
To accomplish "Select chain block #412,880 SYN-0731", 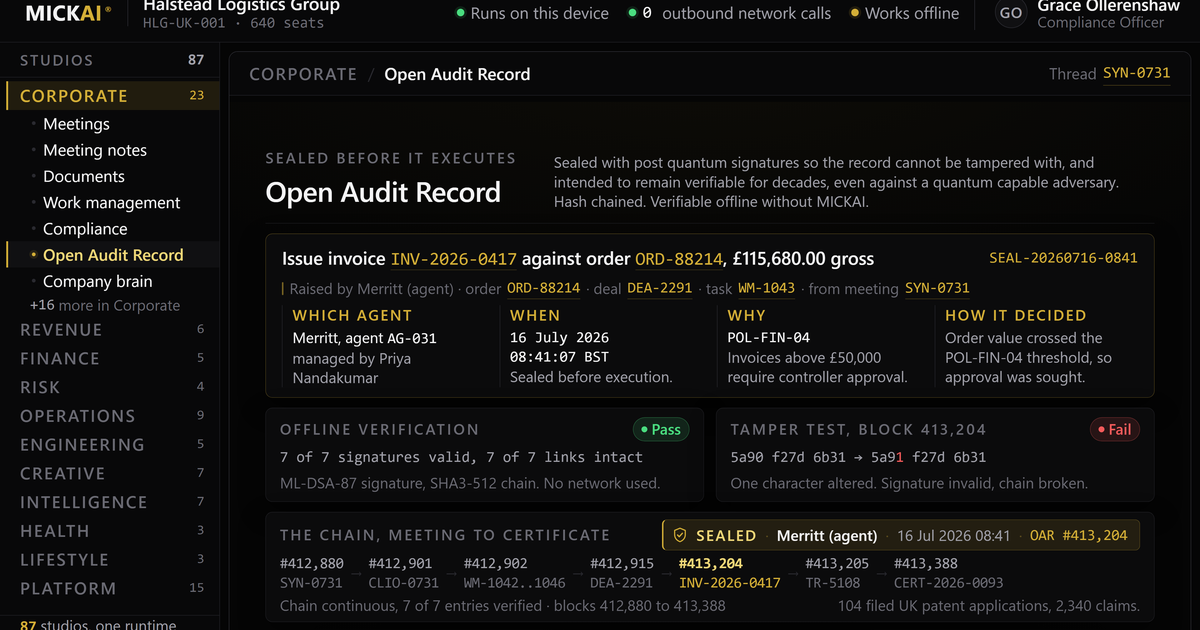I will click(312, 573).
